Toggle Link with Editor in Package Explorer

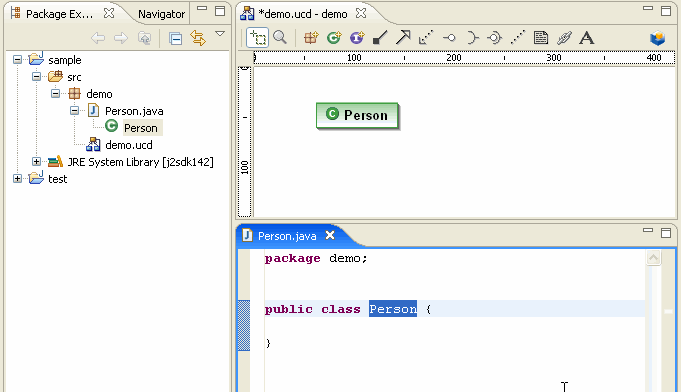coord(198,38)
